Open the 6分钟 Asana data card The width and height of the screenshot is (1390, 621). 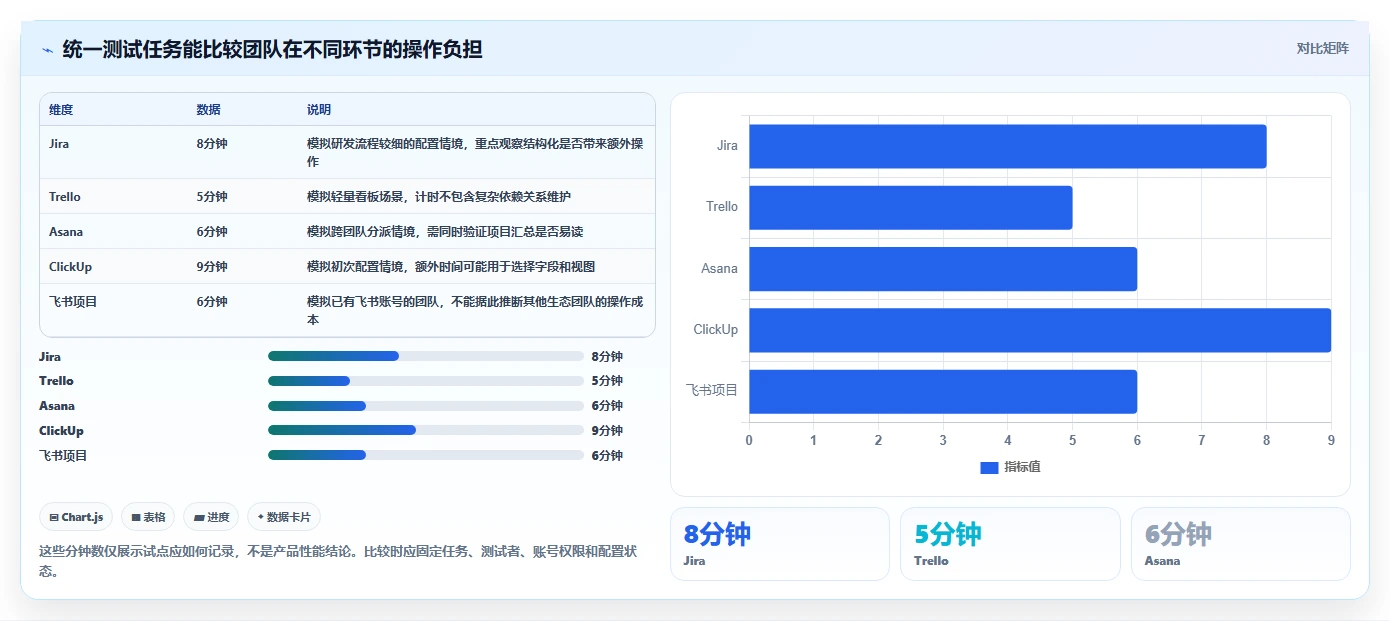click(x=1241, y=544)
